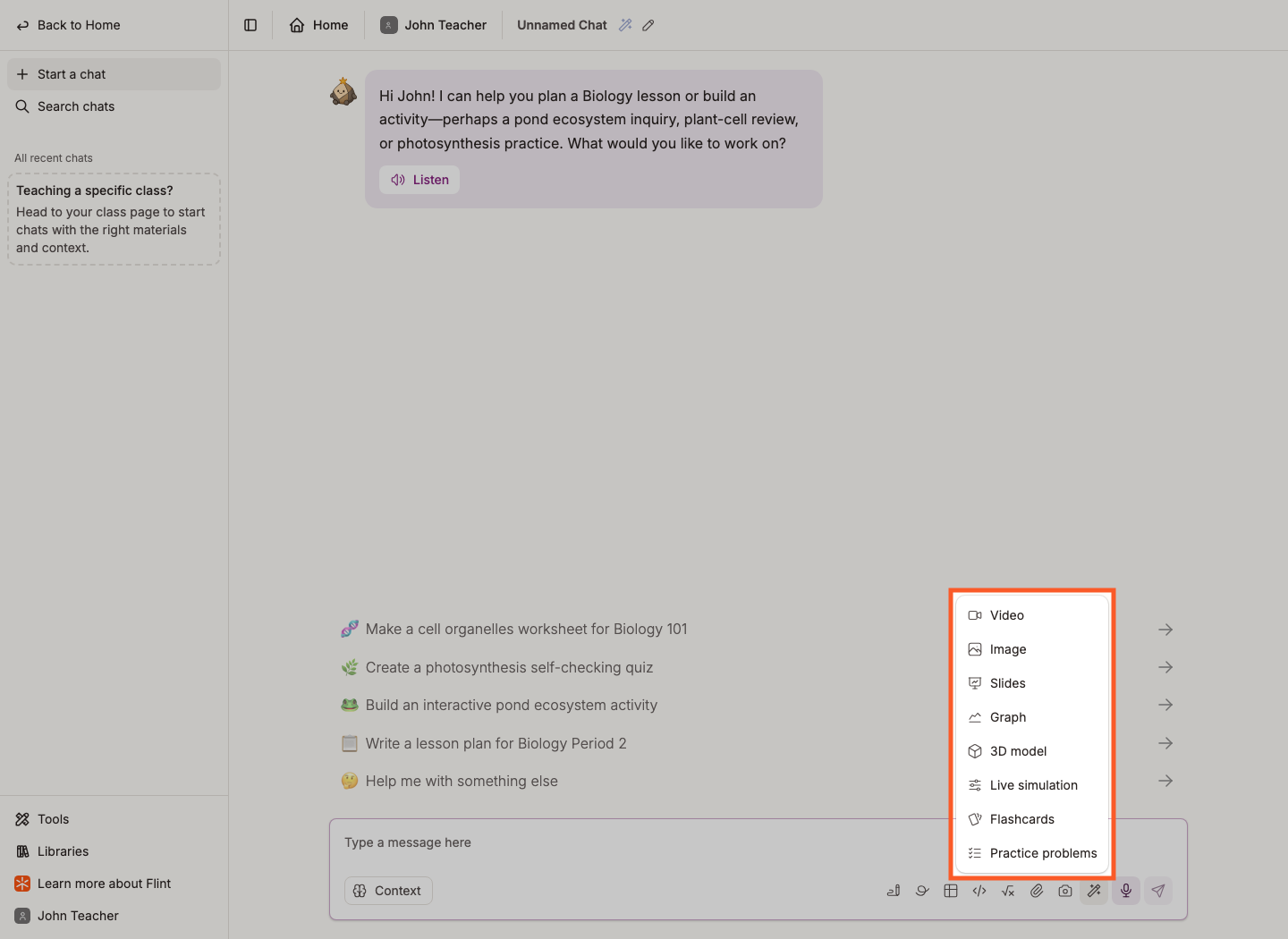1288x939 pixels.
Task: Click John Teacher in the top breadcrumb
Action: point(434,25)
